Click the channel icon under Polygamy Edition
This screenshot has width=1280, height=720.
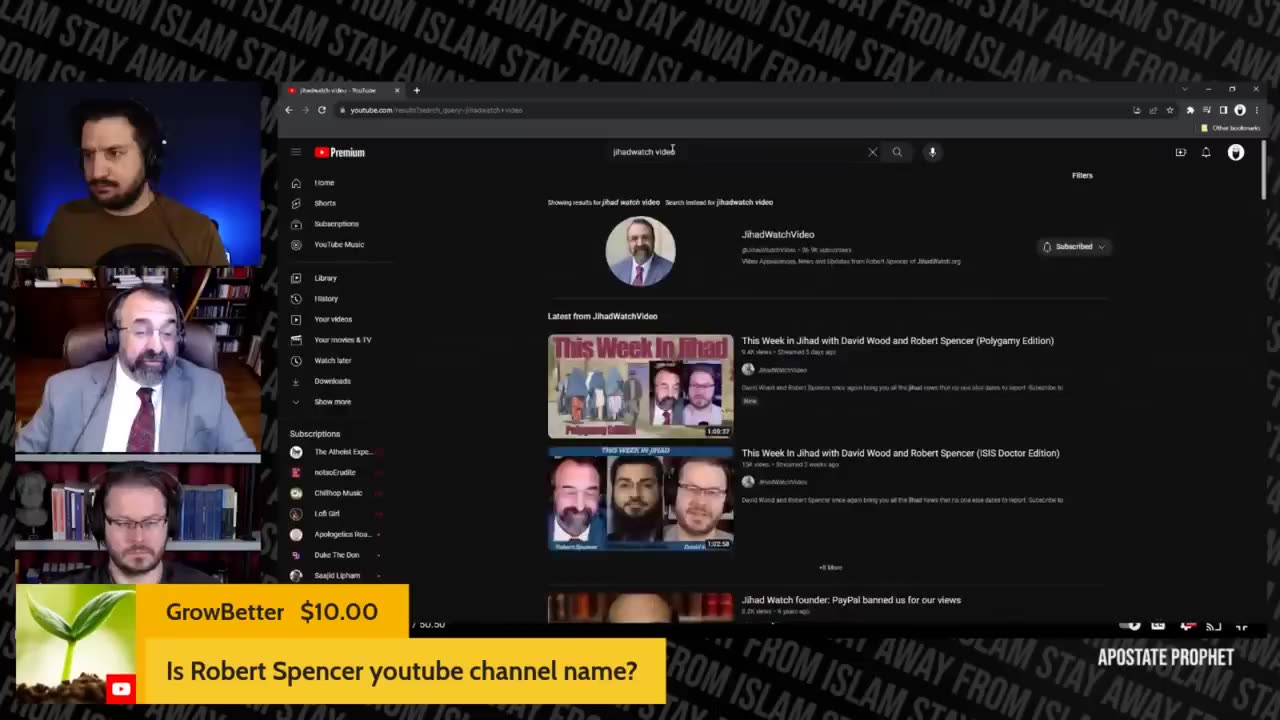[x=748, y=369]
